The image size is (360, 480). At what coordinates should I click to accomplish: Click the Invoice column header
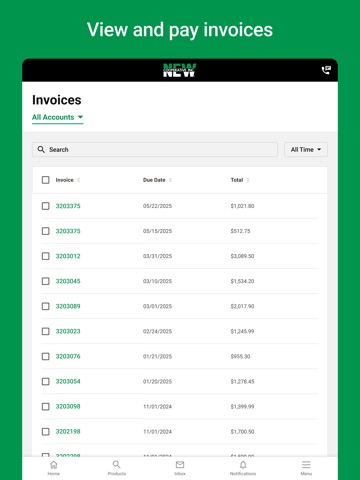click(x=64, y=180)
